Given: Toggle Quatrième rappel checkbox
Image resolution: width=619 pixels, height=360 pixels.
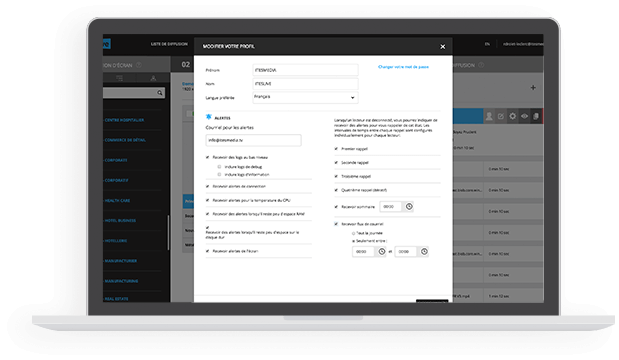Looking at the screenshot, I should point(336,190).
